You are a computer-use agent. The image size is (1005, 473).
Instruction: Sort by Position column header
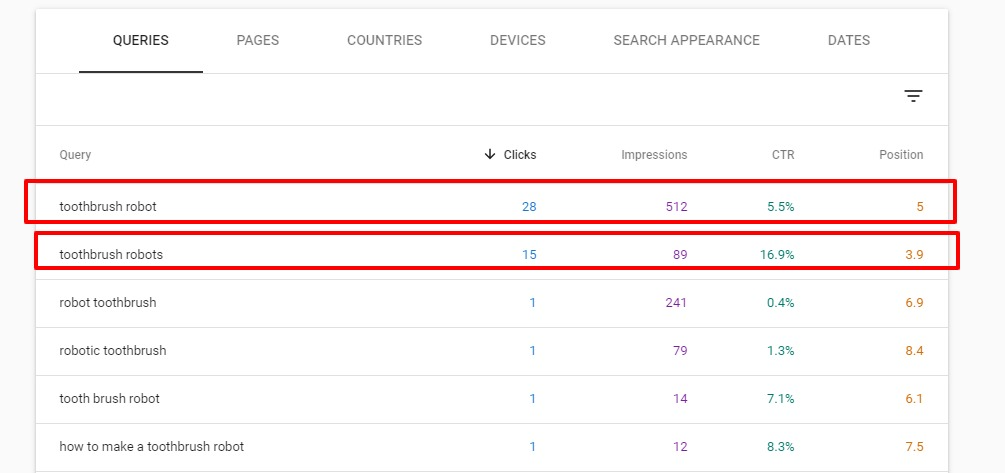(x=901, y=155)
